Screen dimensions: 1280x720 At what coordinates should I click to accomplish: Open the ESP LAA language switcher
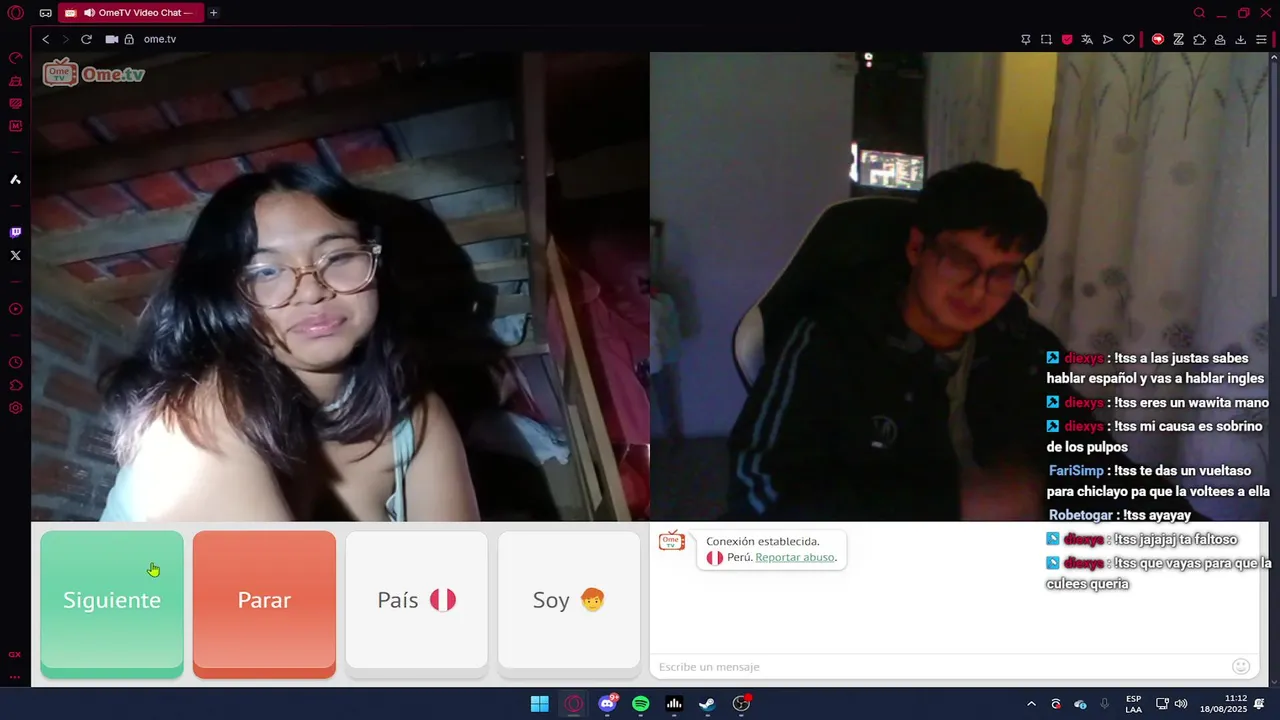1133,704
